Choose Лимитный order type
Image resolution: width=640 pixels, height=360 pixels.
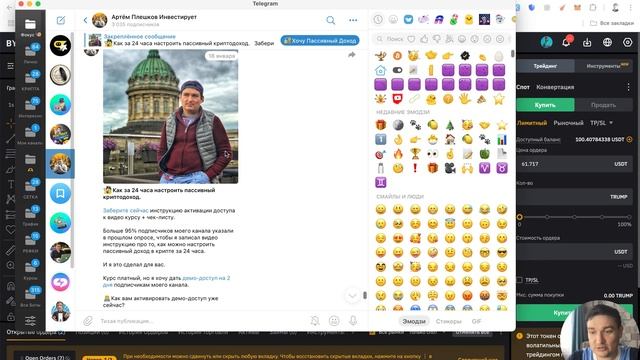coord(532,123)
